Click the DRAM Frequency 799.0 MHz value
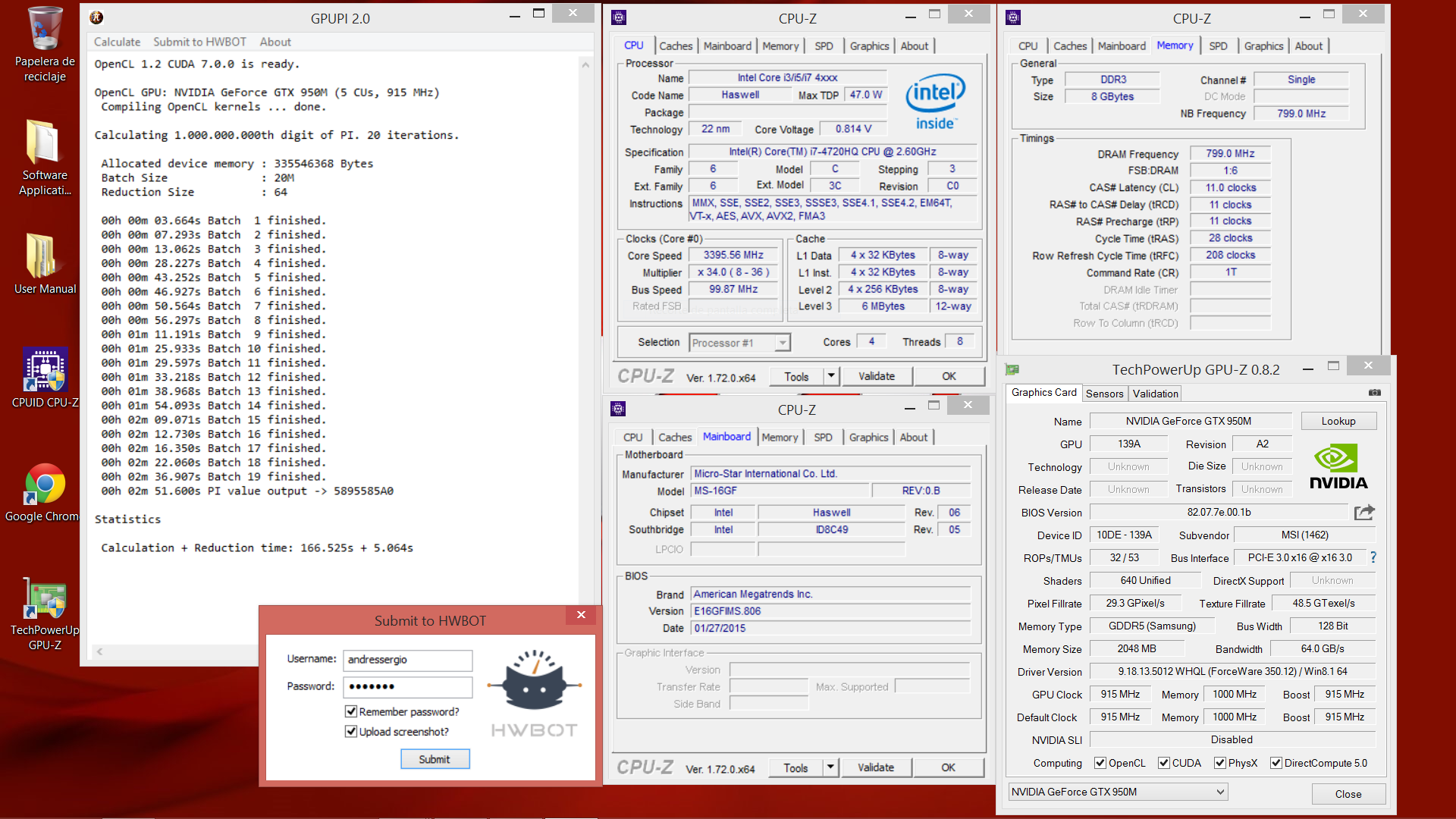Screen dimensions: 1456x819 click(x=1230, y=153)
